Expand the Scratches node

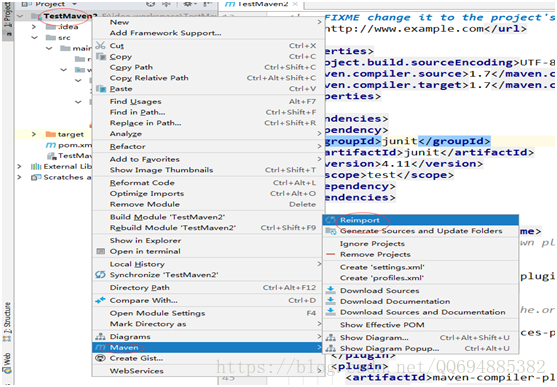(x=20, y=177)
